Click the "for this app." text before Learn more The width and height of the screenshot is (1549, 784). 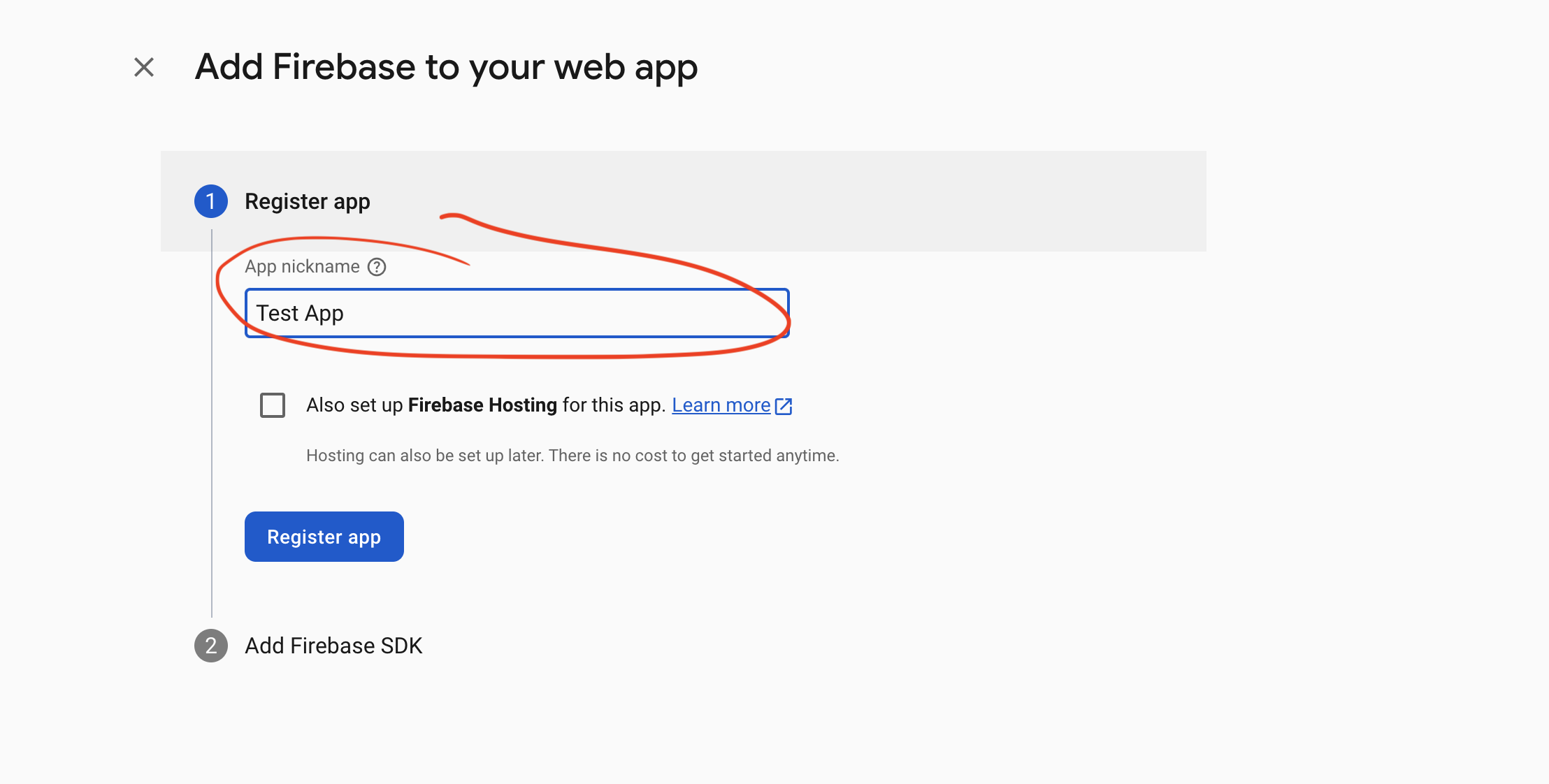click(614, 405)
